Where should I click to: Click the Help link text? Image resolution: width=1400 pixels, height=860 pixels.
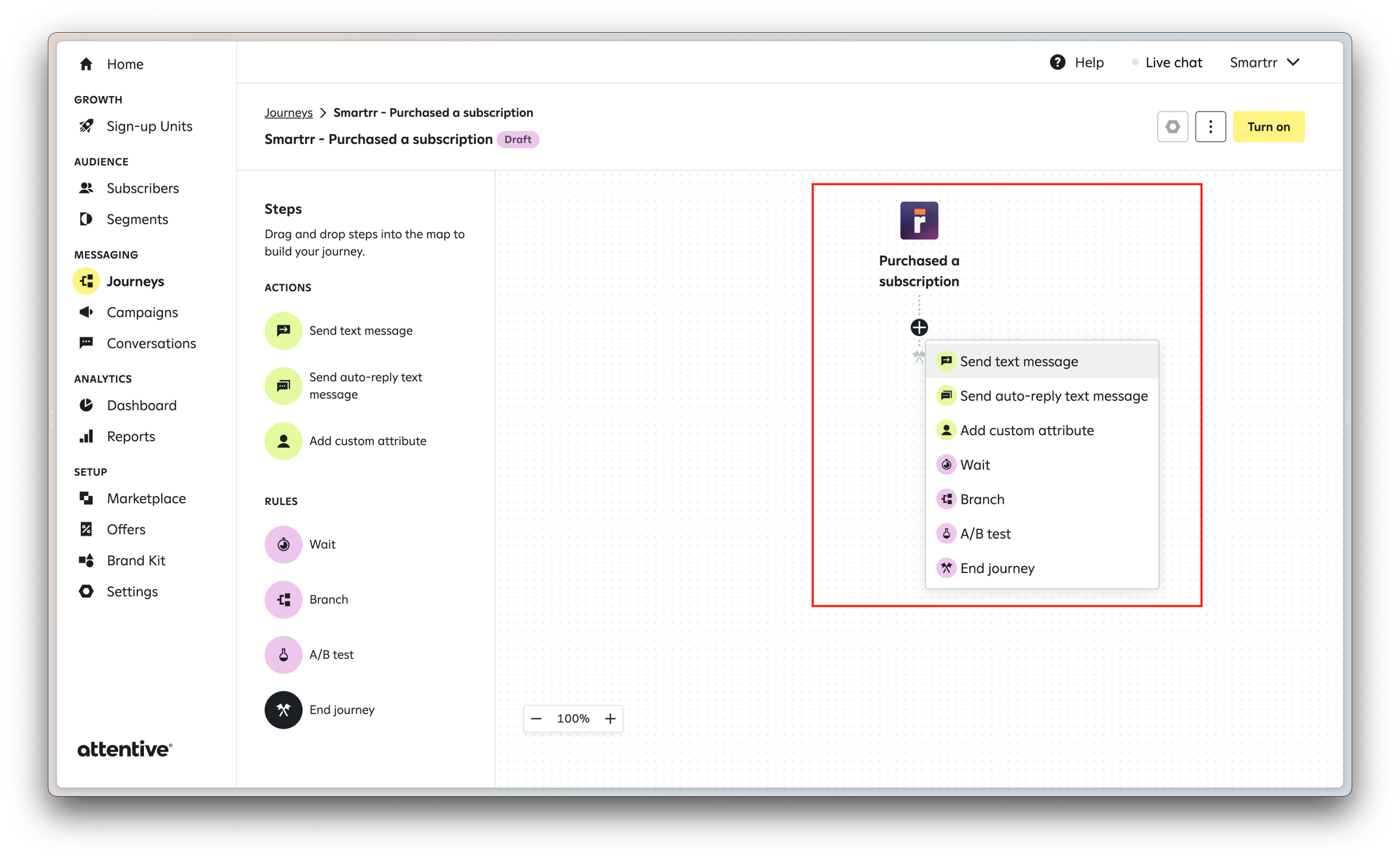[1089, 62]
